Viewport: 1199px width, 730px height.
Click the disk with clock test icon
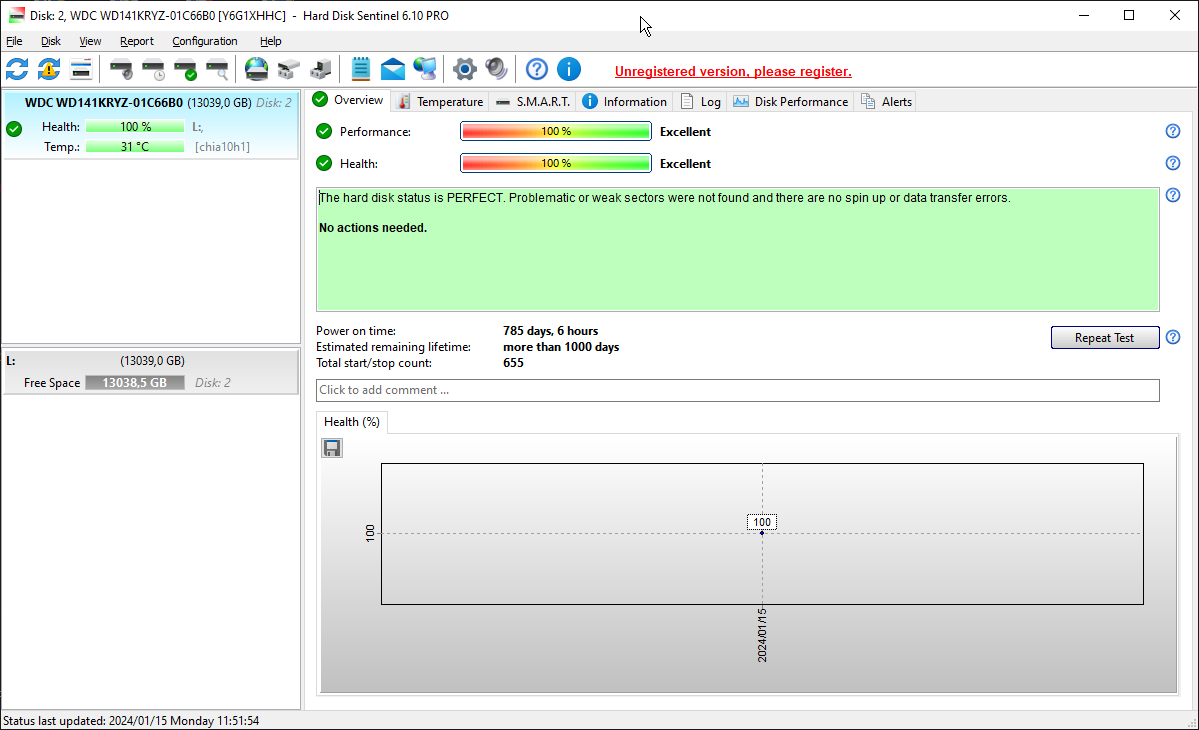(153, 70)
